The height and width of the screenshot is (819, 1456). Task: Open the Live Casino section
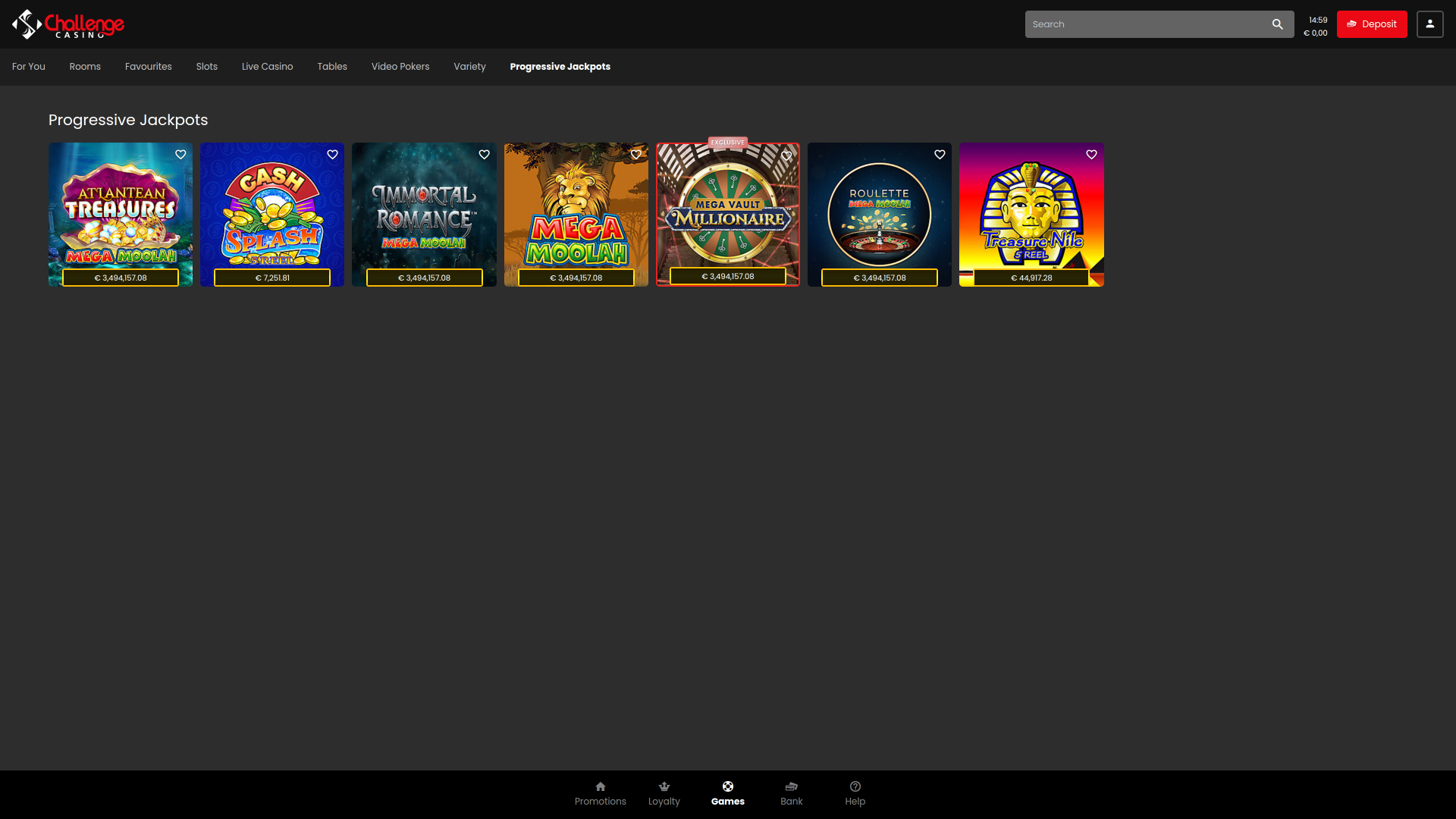[x=267, y=67]
